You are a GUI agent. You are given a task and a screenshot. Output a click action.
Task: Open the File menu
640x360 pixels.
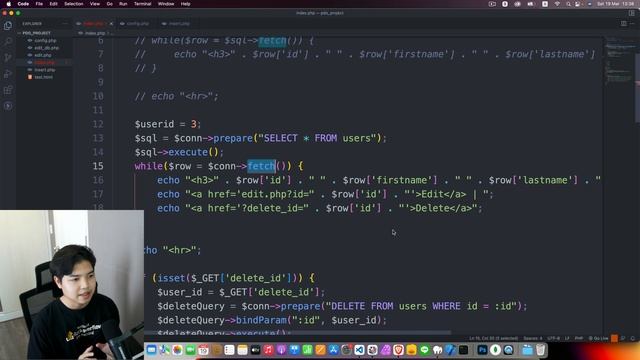39,4
